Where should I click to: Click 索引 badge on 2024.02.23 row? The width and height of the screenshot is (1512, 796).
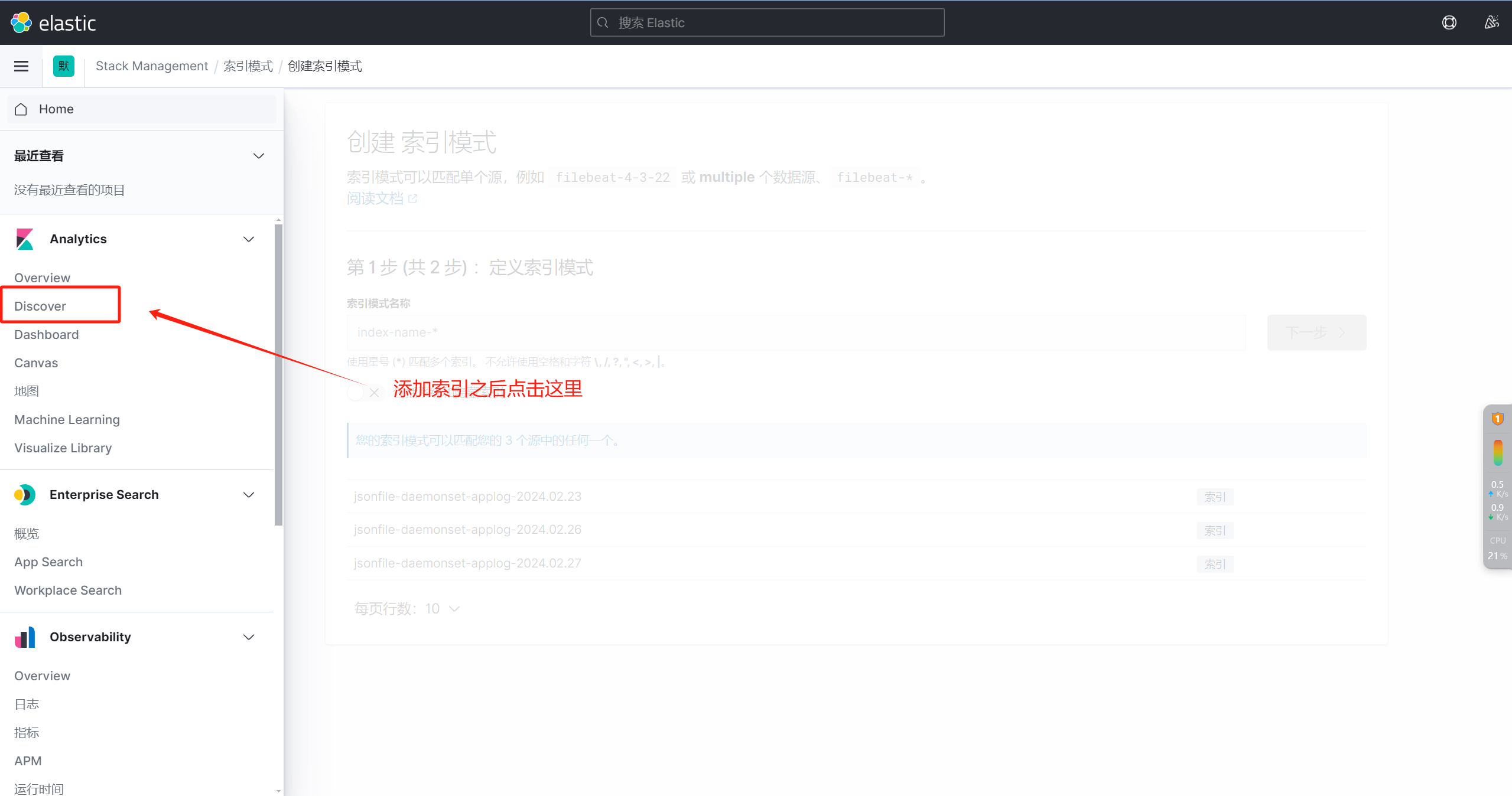[1215, 497]
